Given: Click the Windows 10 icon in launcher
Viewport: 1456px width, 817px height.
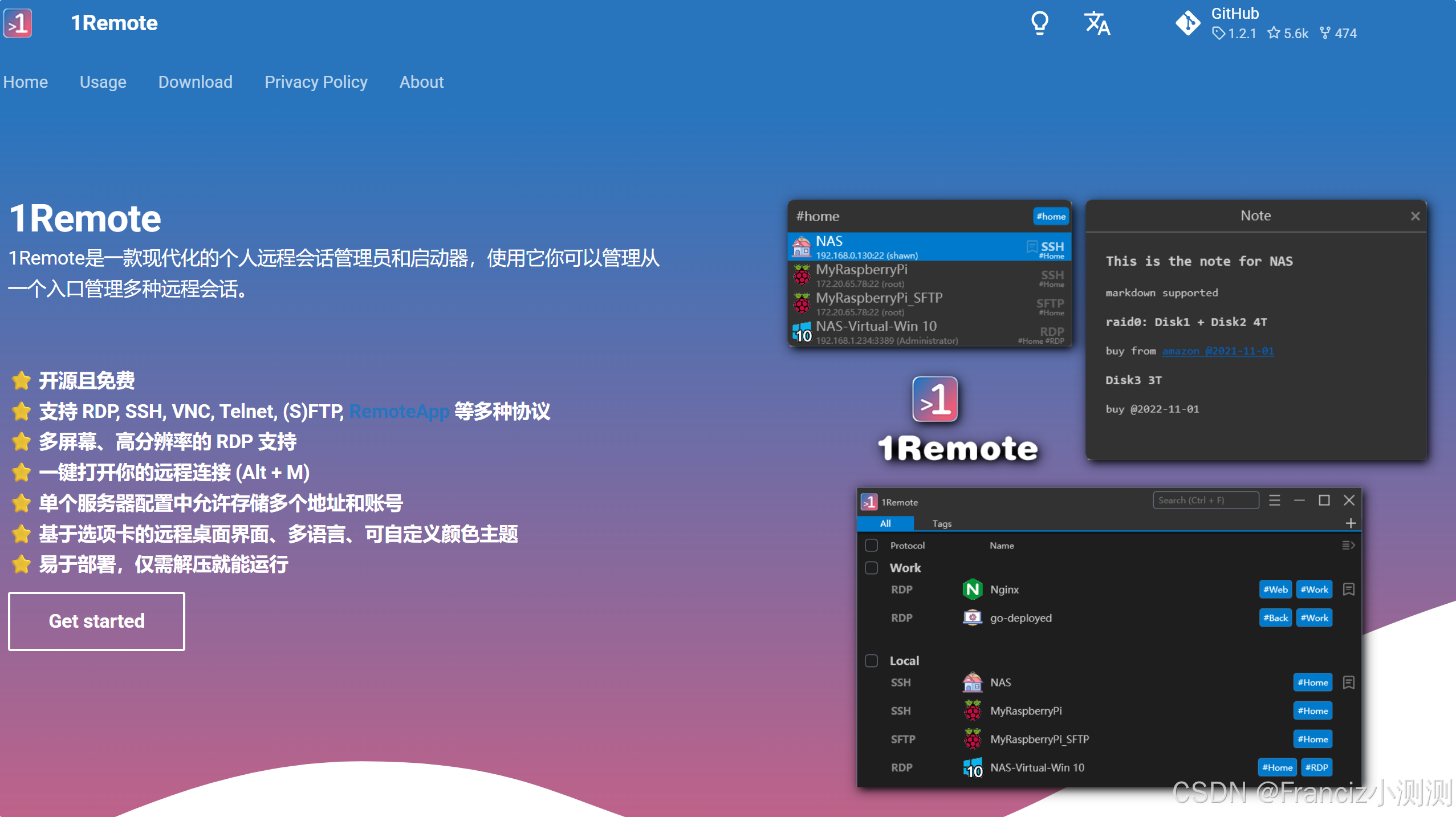Looking at the screenshot, I should 802,332.
